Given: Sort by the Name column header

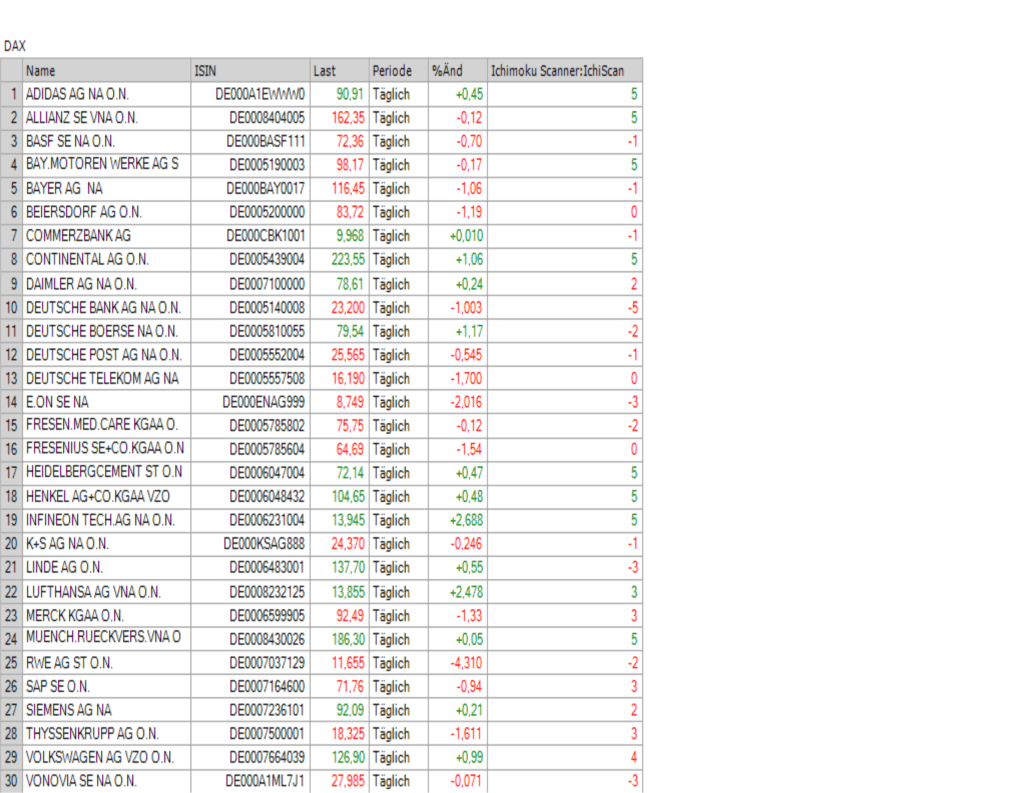Looking at the screenshot, I should pos(107,71).
